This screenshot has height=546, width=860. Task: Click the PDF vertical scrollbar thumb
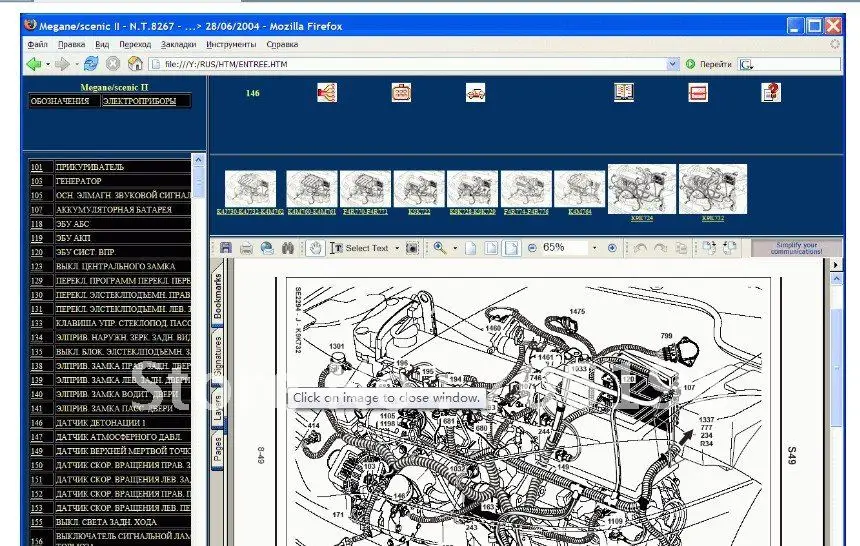click(836, 368)
